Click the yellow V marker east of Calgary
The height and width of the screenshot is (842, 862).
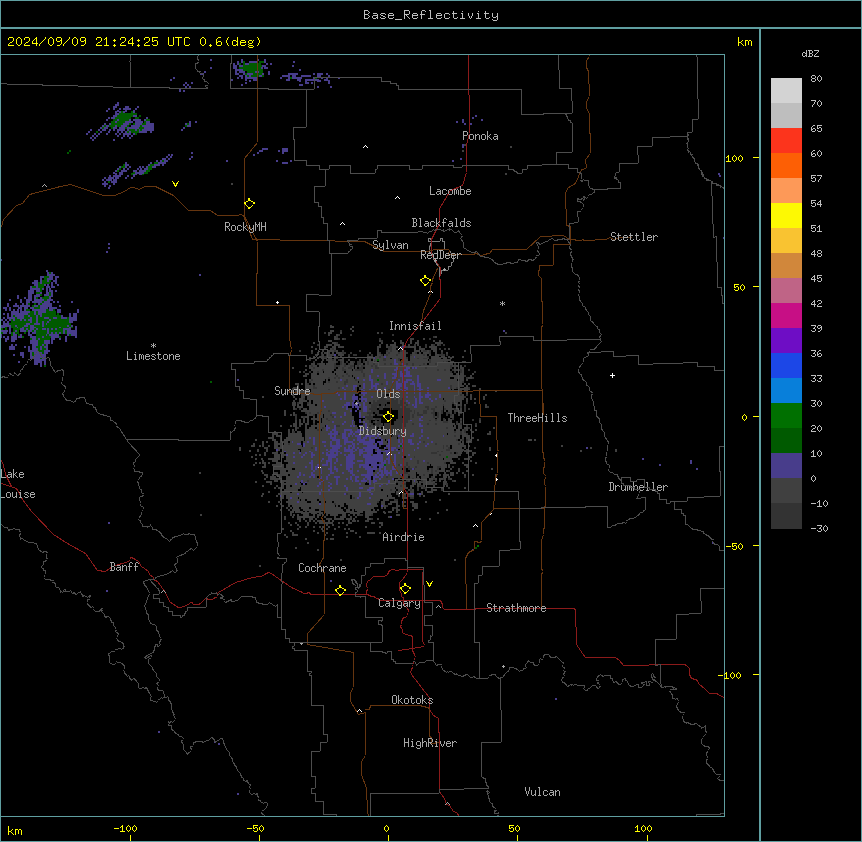click(429, 584)
